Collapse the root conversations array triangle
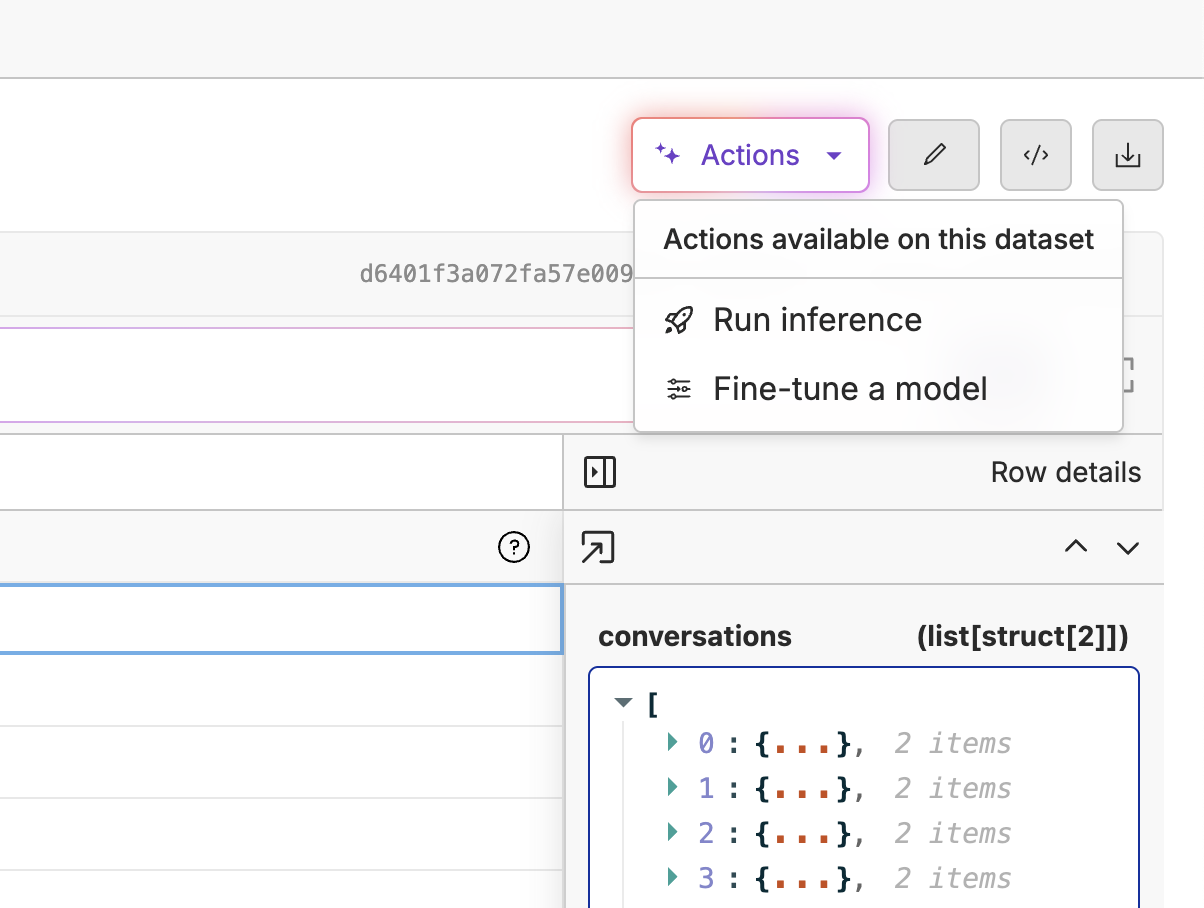The height and width of the screenshot is (908, 1204). [x=624, y=703]
